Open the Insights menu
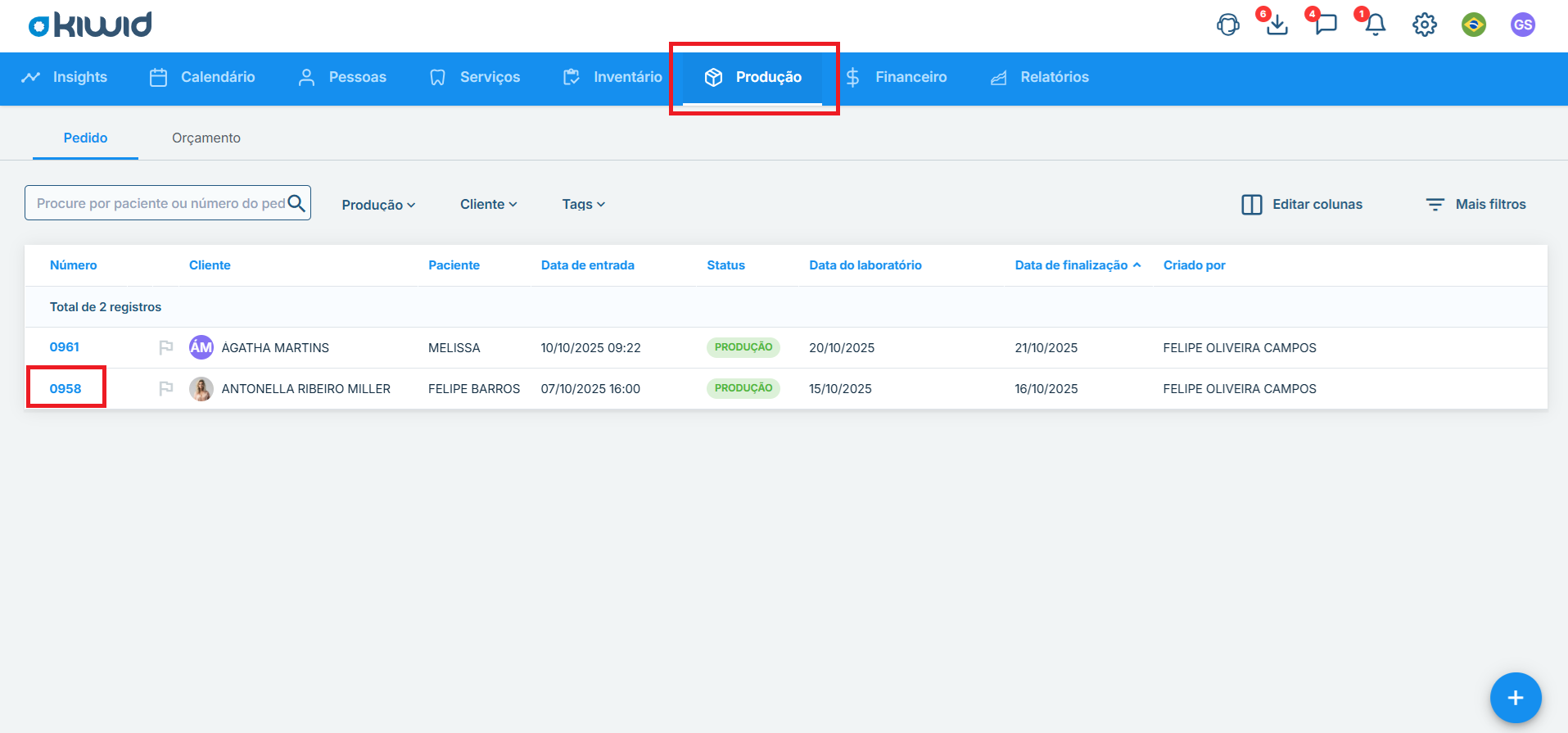Screen dimensions: 1568x733 coord(65,77)
